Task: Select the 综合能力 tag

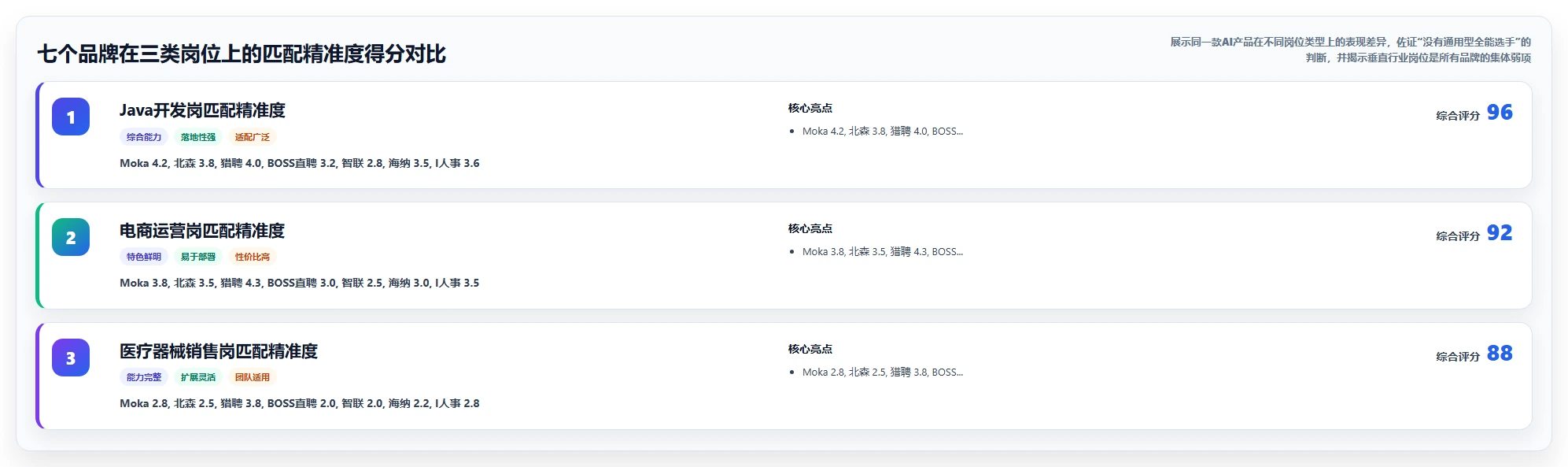Action: click(x=144, y=137)
